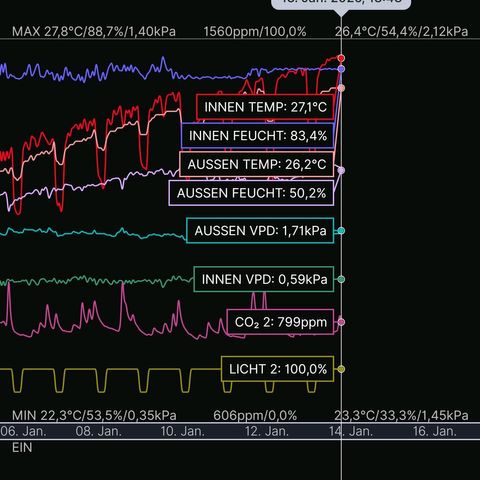Screen dimensions: 480x480
Task: Click the AUSSEN TEMP 26,2°C label
Action: tap(257, 164)
